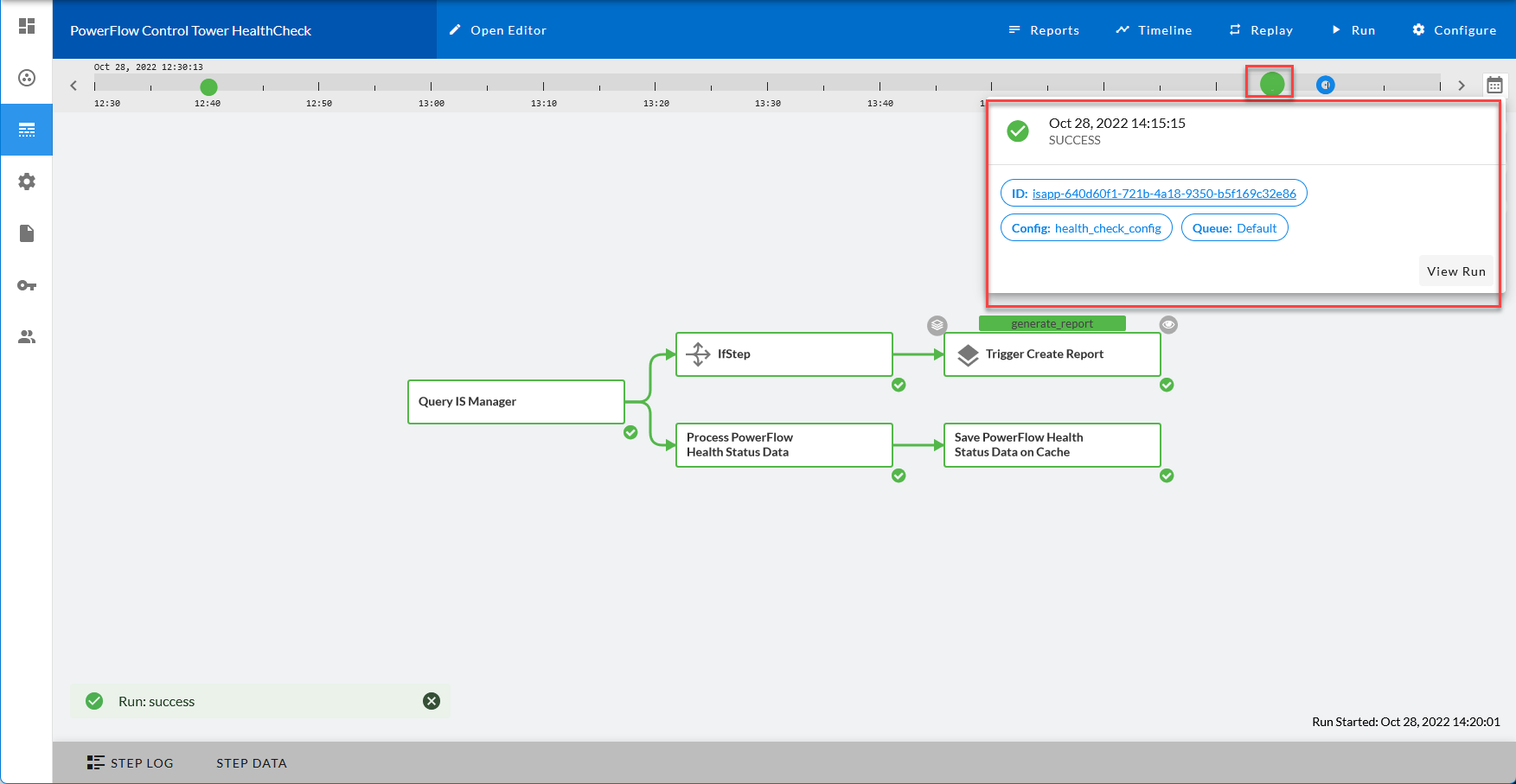Open the dashboard icon in sidebar
The width and height of the screenshot is (1516, 784).
tap(27, 26)
